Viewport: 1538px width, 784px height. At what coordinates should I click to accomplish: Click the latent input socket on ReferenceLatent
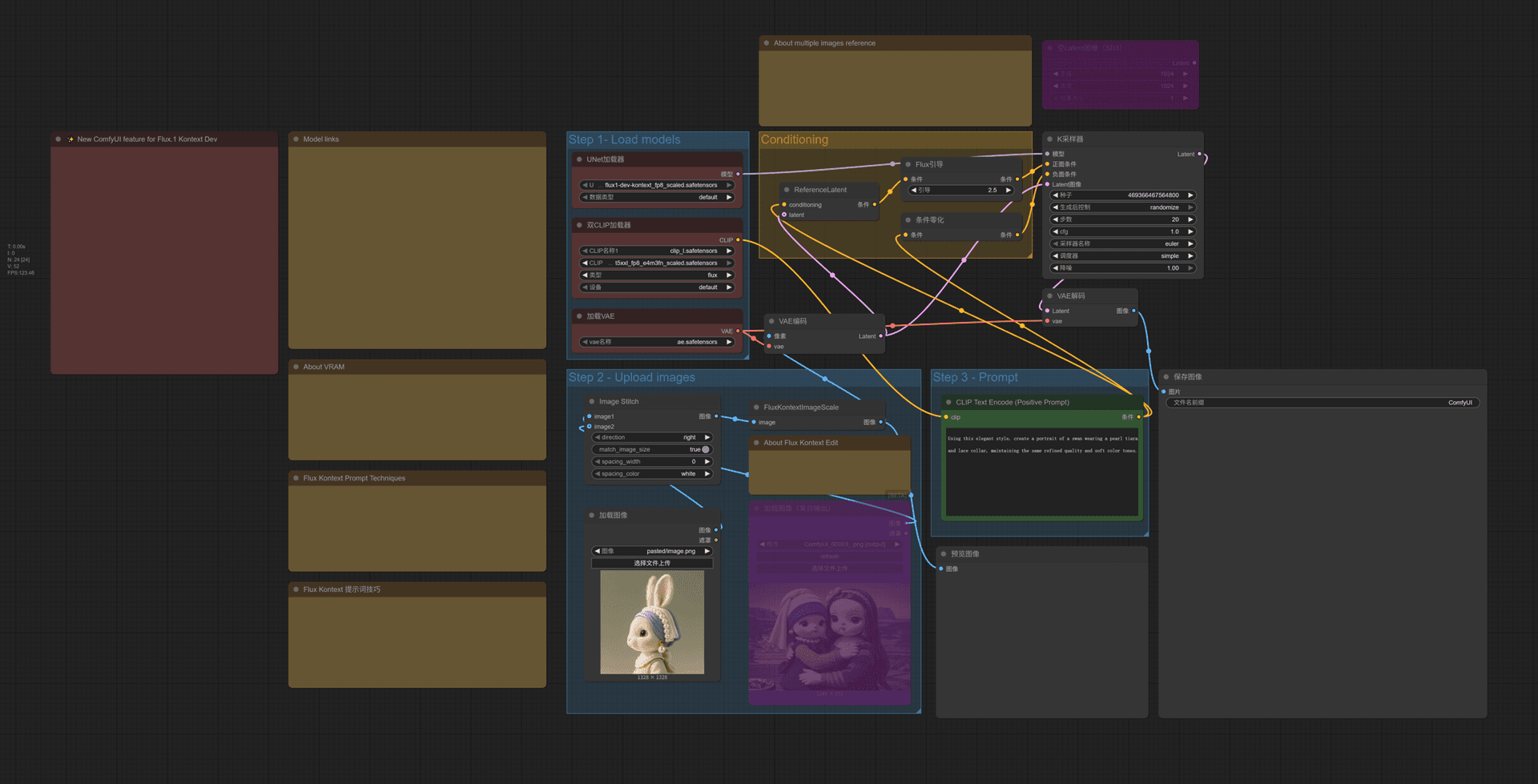point(783,215)
